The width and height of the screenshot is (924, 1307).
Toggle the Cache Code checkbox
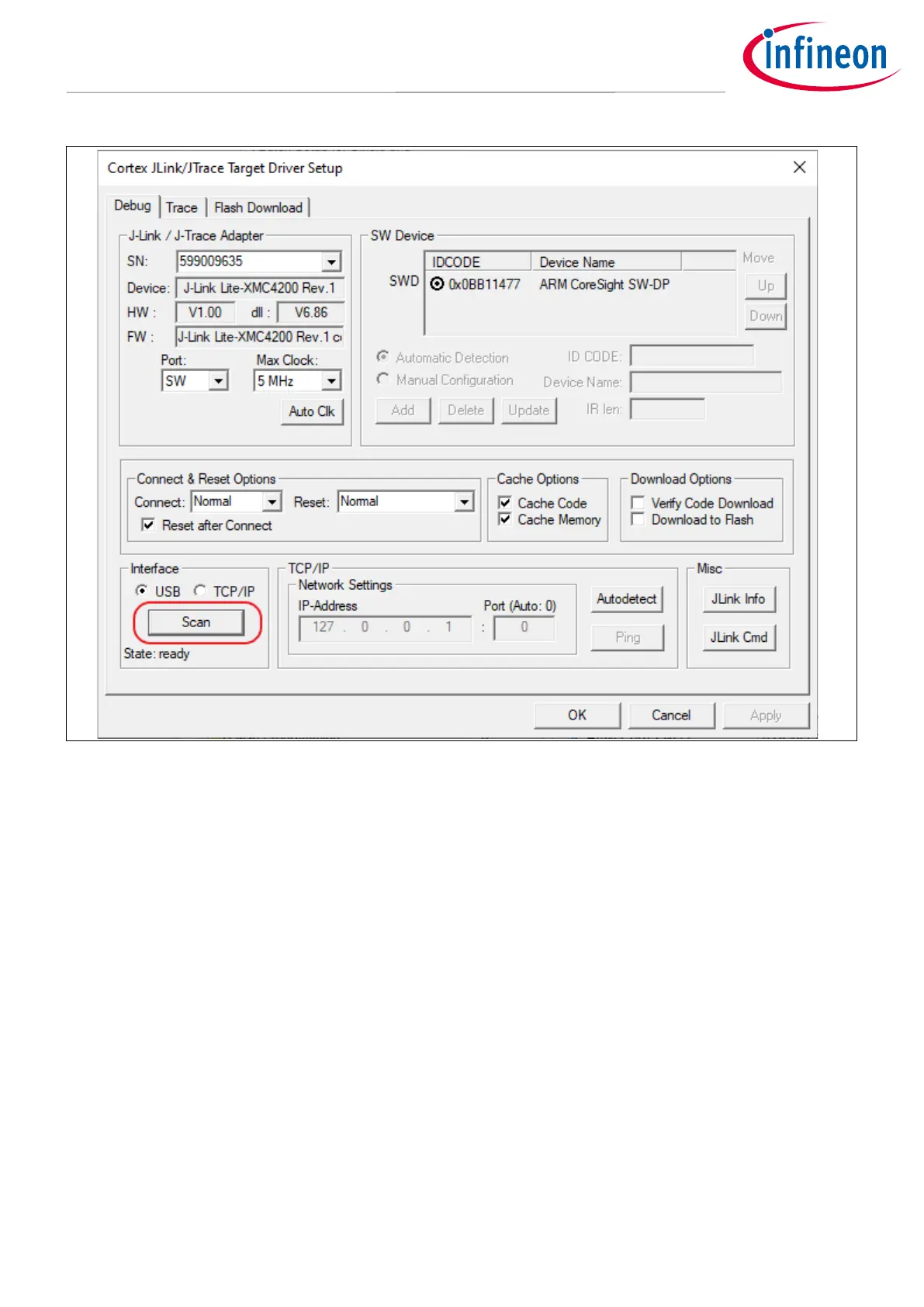click(x=505, y=503)
